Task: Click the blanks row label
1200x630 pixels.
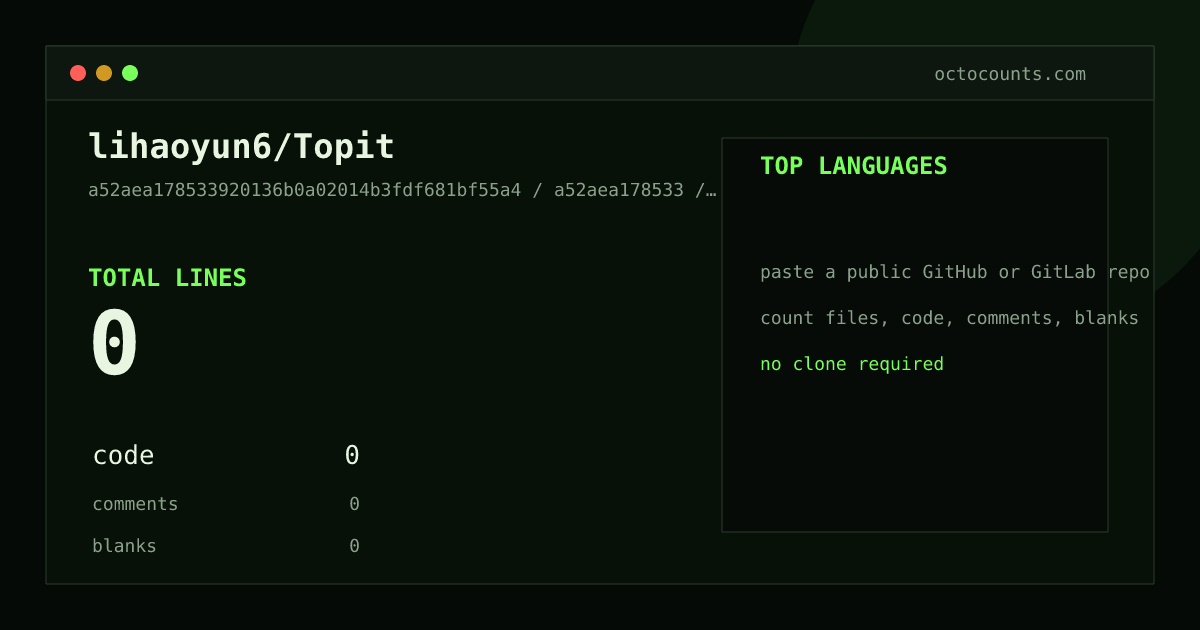Action: click(x=124, y=546)
